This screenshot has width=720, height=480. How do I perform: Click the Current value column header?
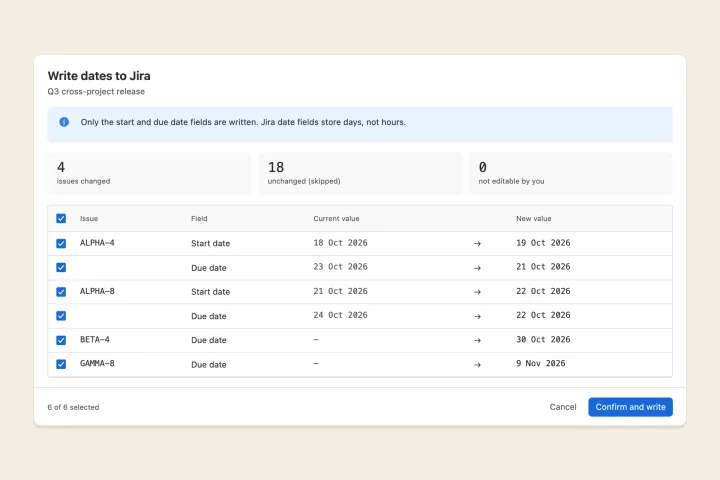click(x=337, y=219)
